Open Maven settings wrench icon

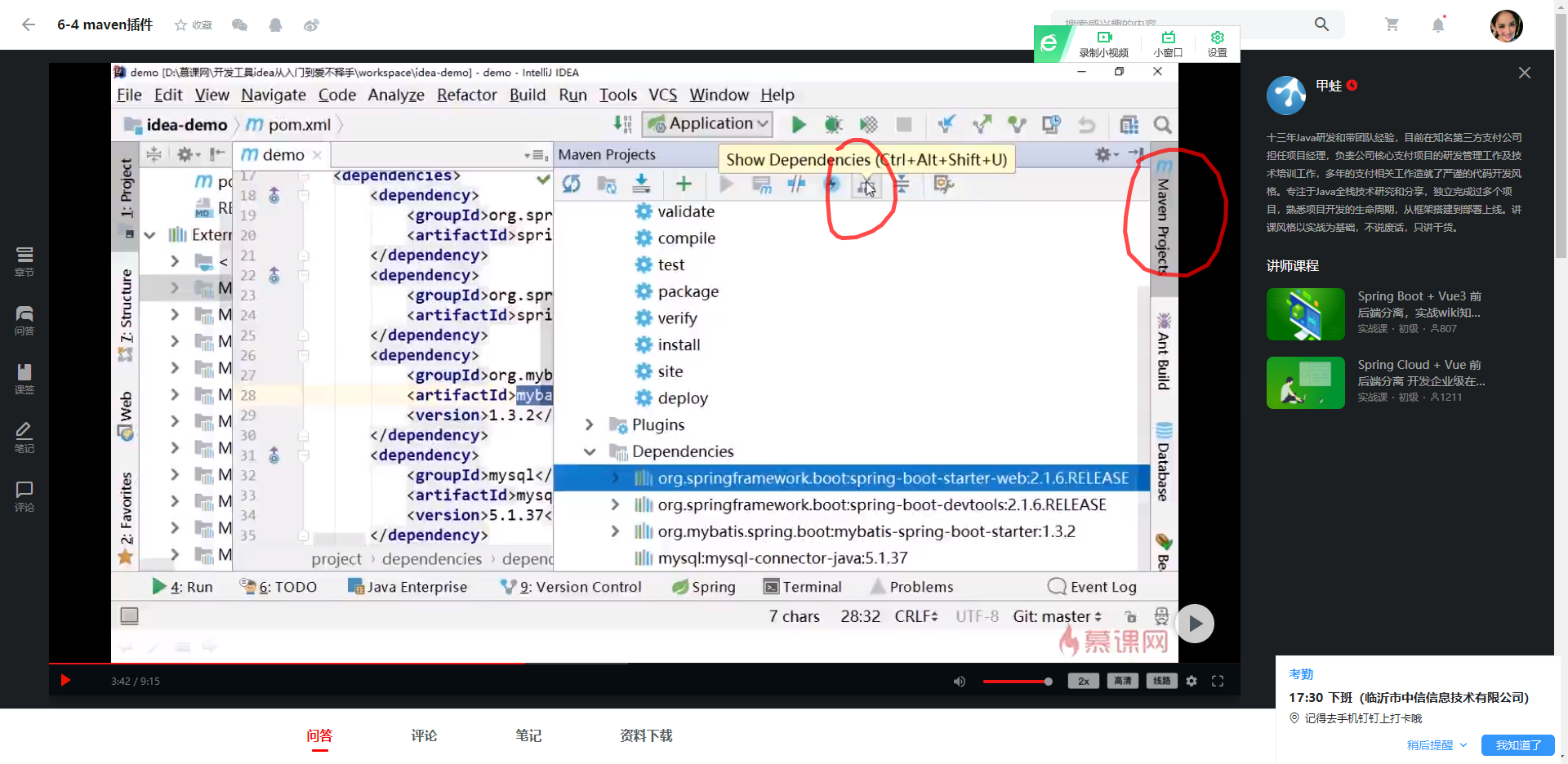pyautogui.click(x=943, y=184)
